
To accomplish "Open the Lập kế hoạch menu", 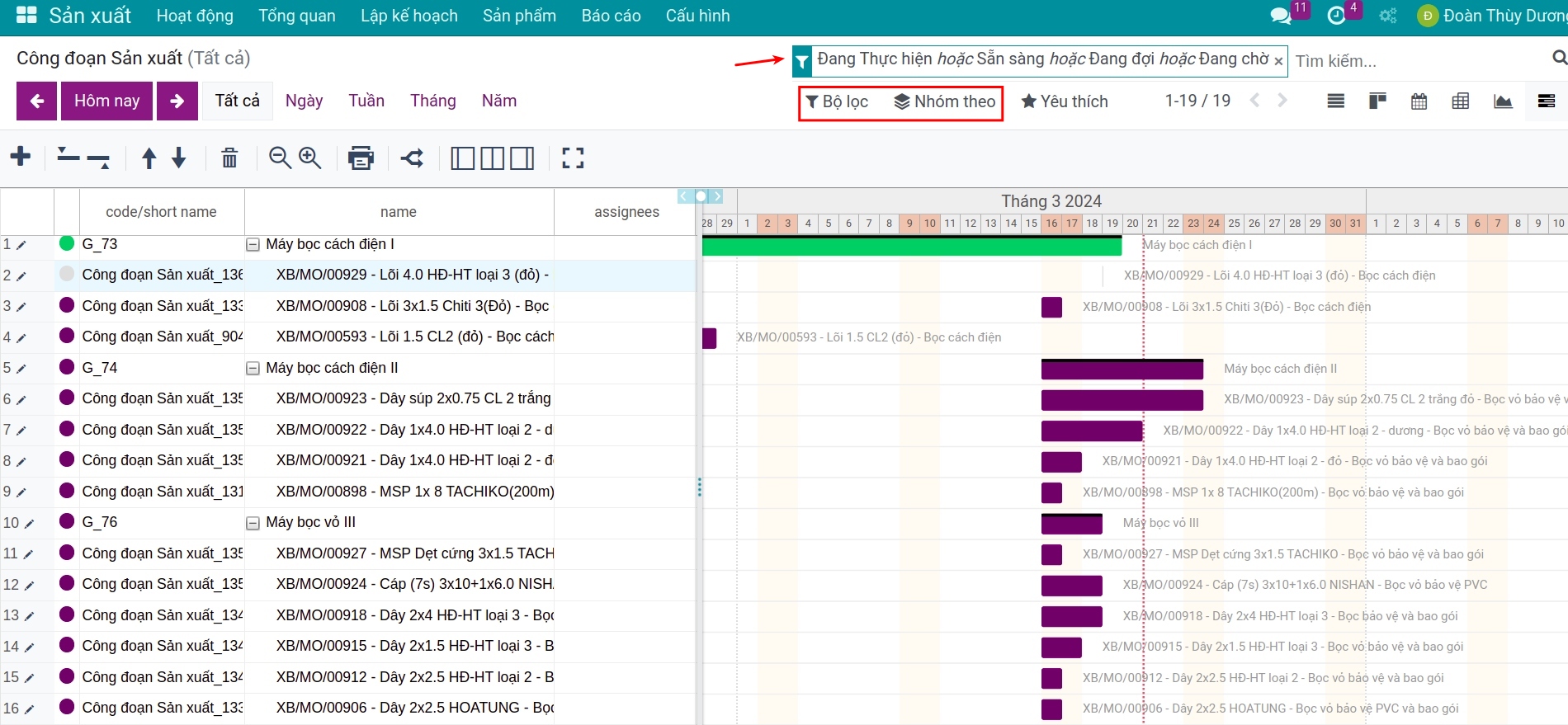I will click(409, 16).
